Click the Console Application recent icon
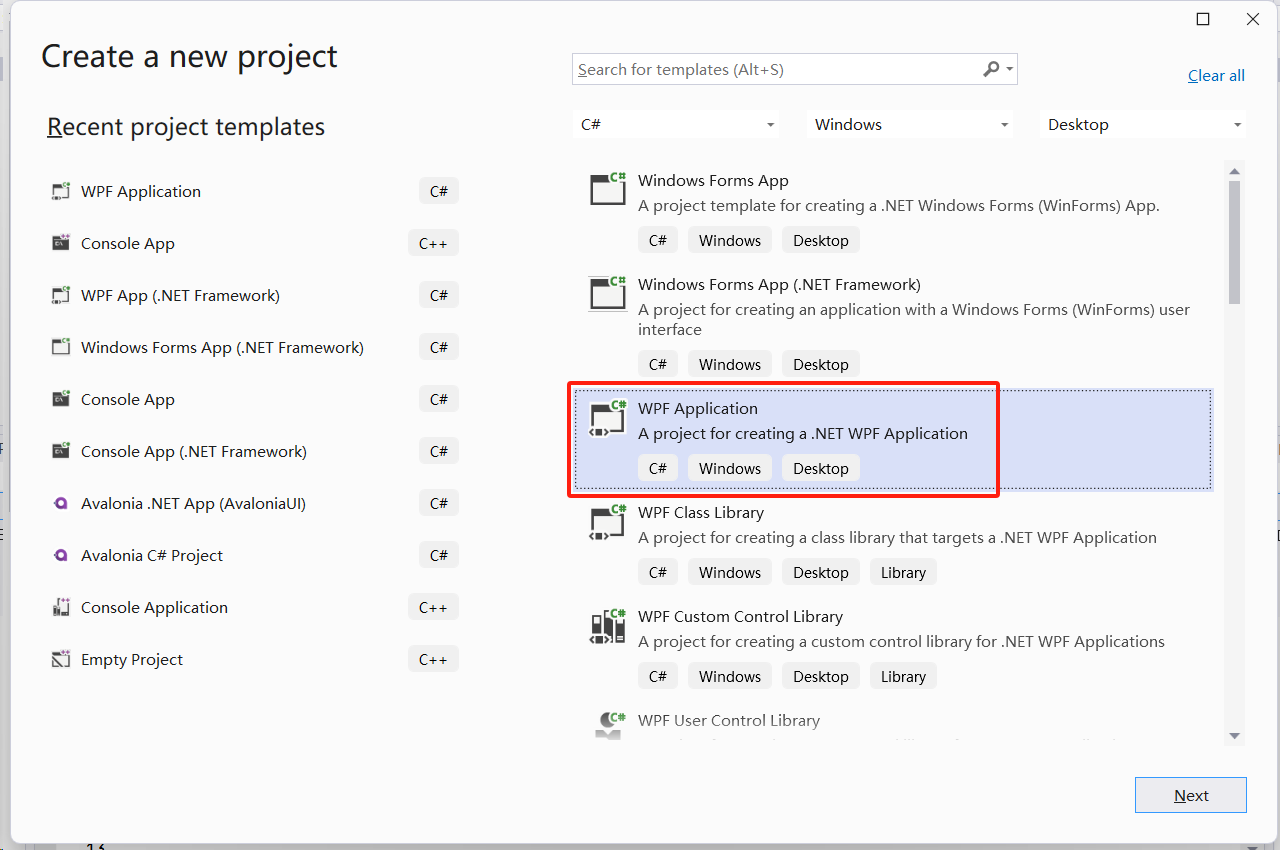 pyautogui.click(x=61, y=607)
